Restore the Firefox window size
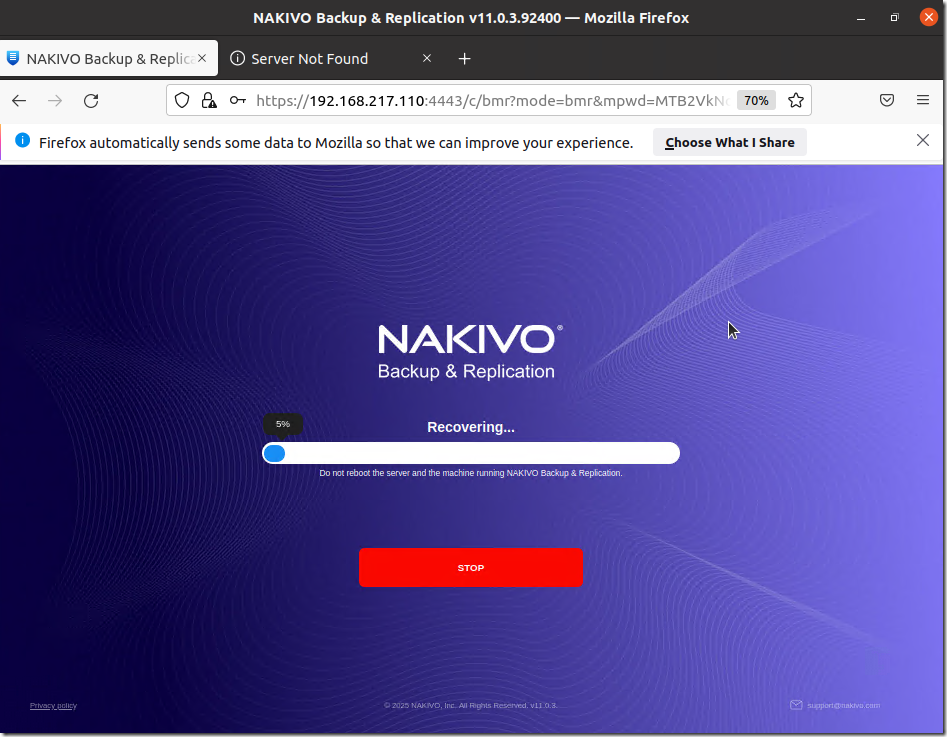This screenshot has height=737, width=947. [894, 18]
